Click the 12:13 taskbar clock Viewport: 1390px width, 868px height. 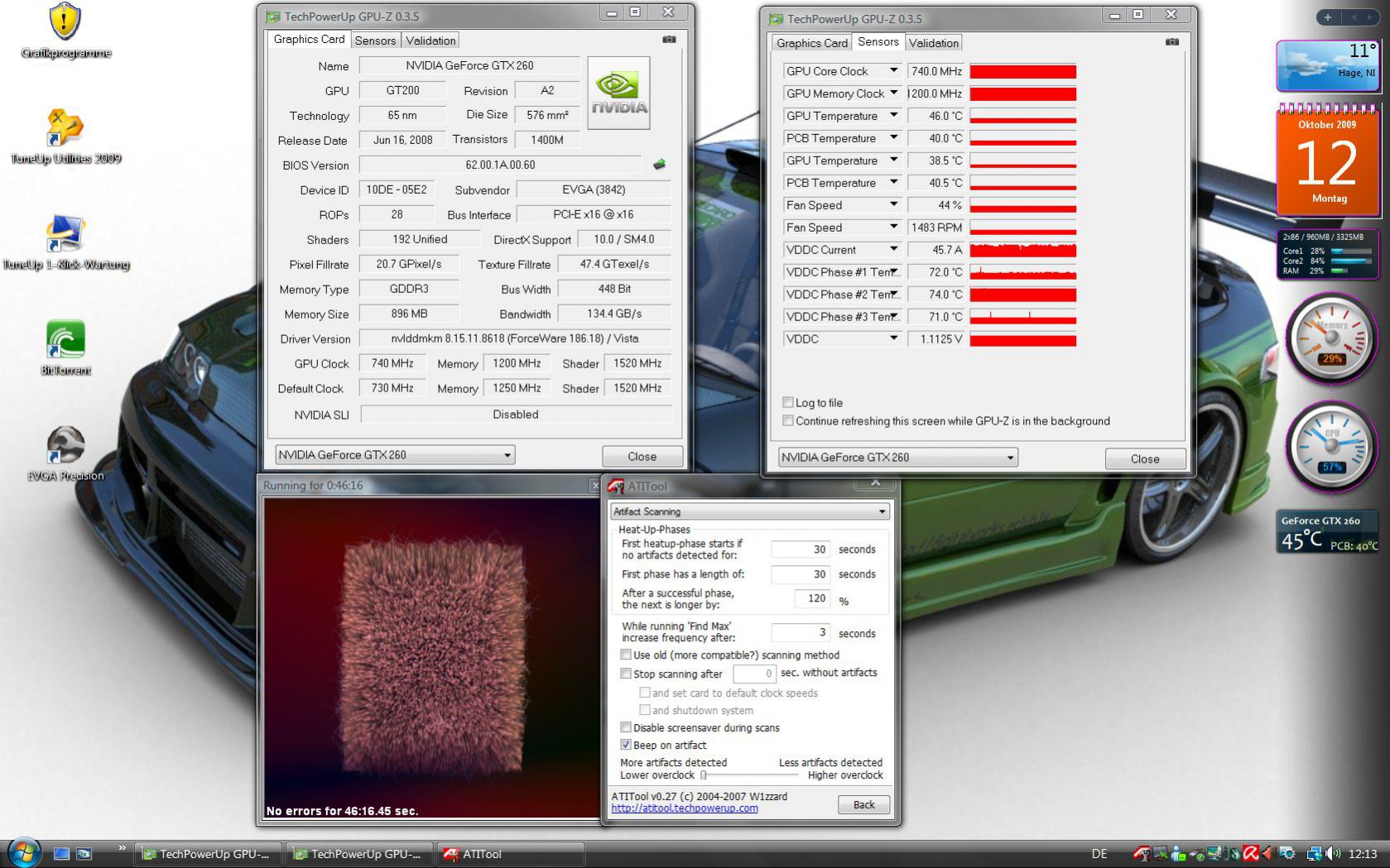click(1363, 854)
